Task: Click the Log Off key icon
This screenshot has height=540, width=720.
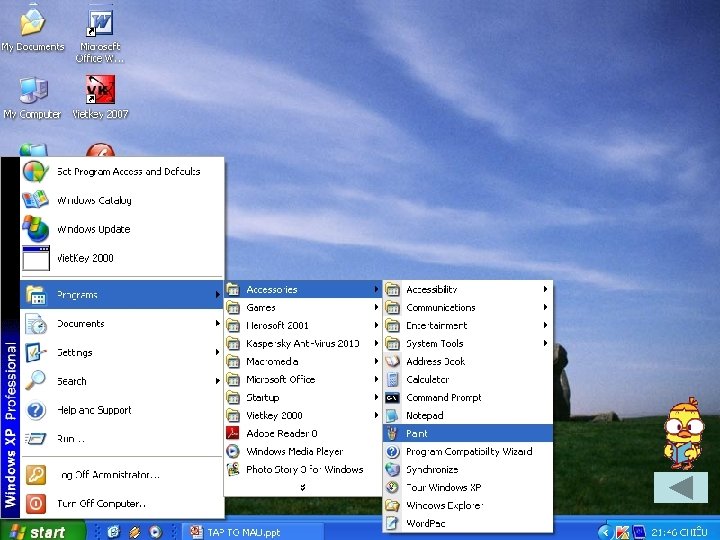Action: (x=36, y=475)
